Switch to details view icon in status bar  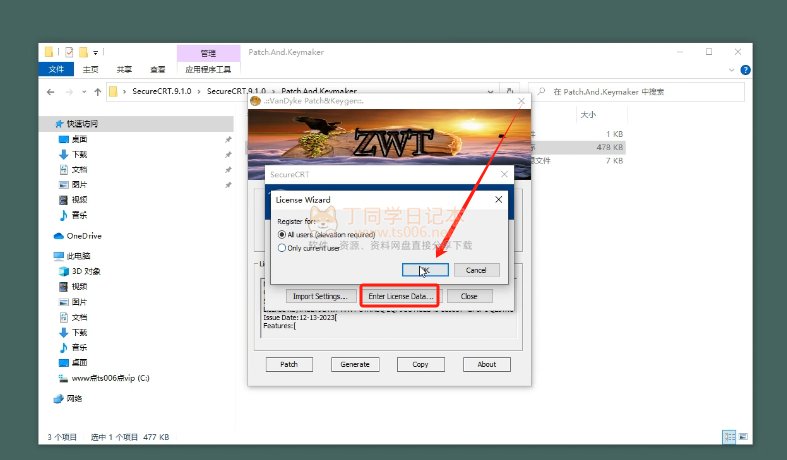(729, 436)
